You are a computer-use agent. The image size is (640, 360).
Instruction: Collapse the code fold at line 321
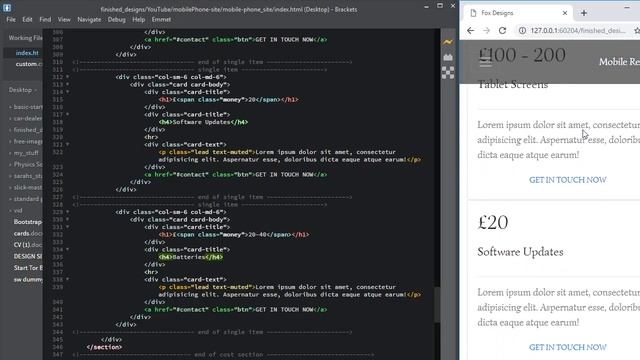tap(67, 144)
